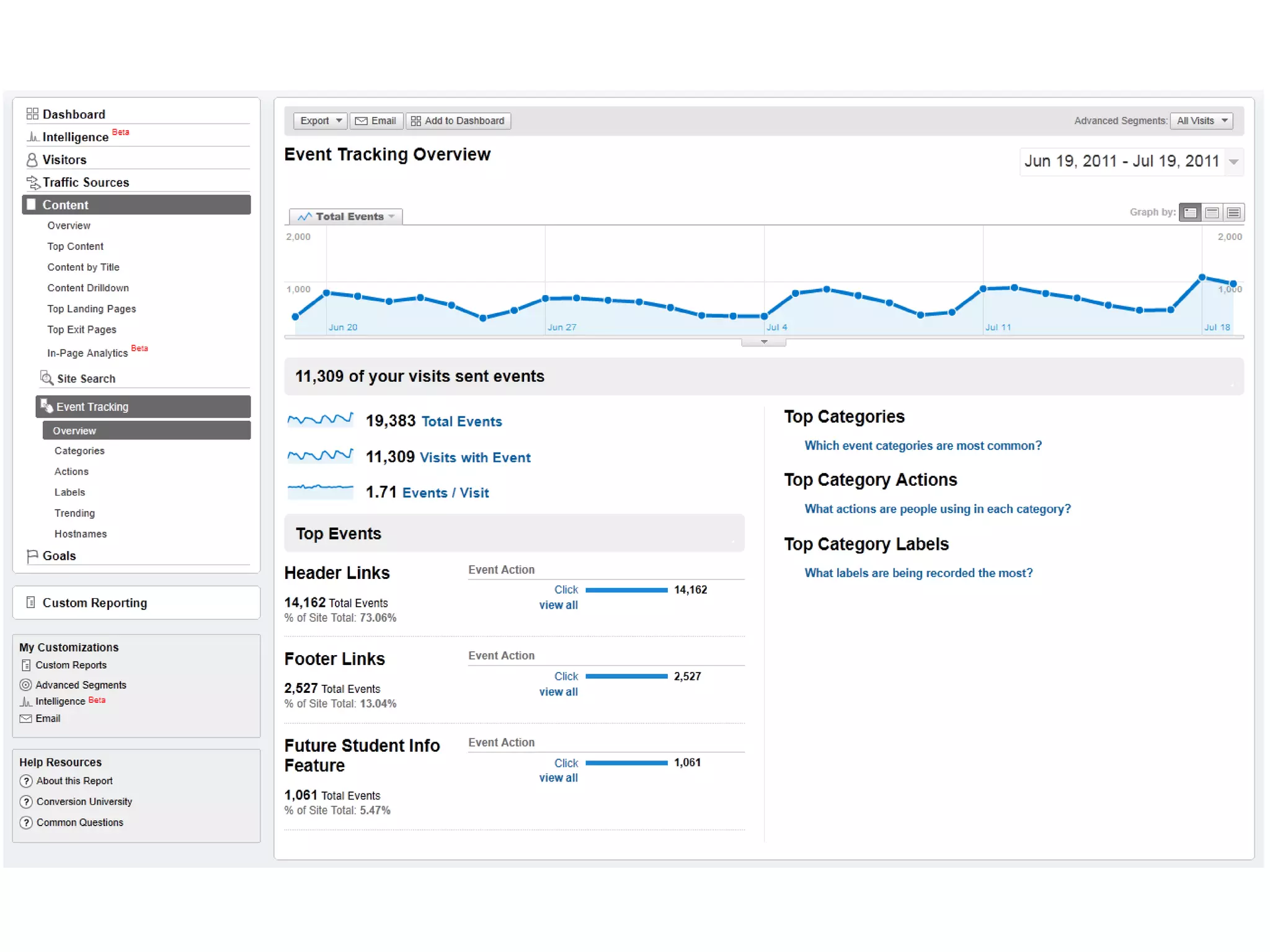This screenshot has height=952, width=1270.
Task: Click Add to Dashboard button
Action: pos(458,121)
